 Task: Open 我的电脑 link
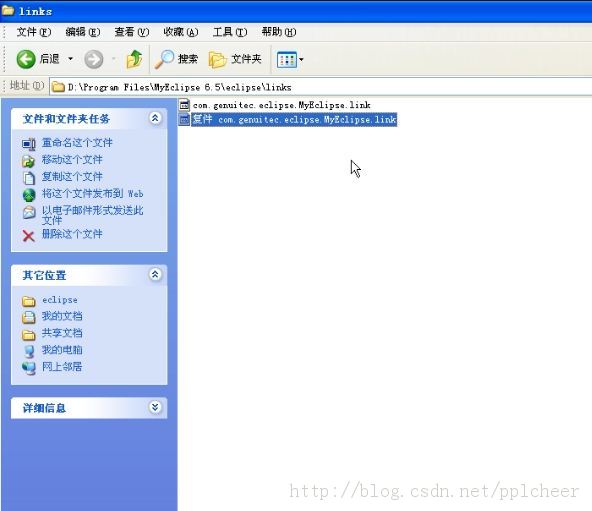point(62,350)
